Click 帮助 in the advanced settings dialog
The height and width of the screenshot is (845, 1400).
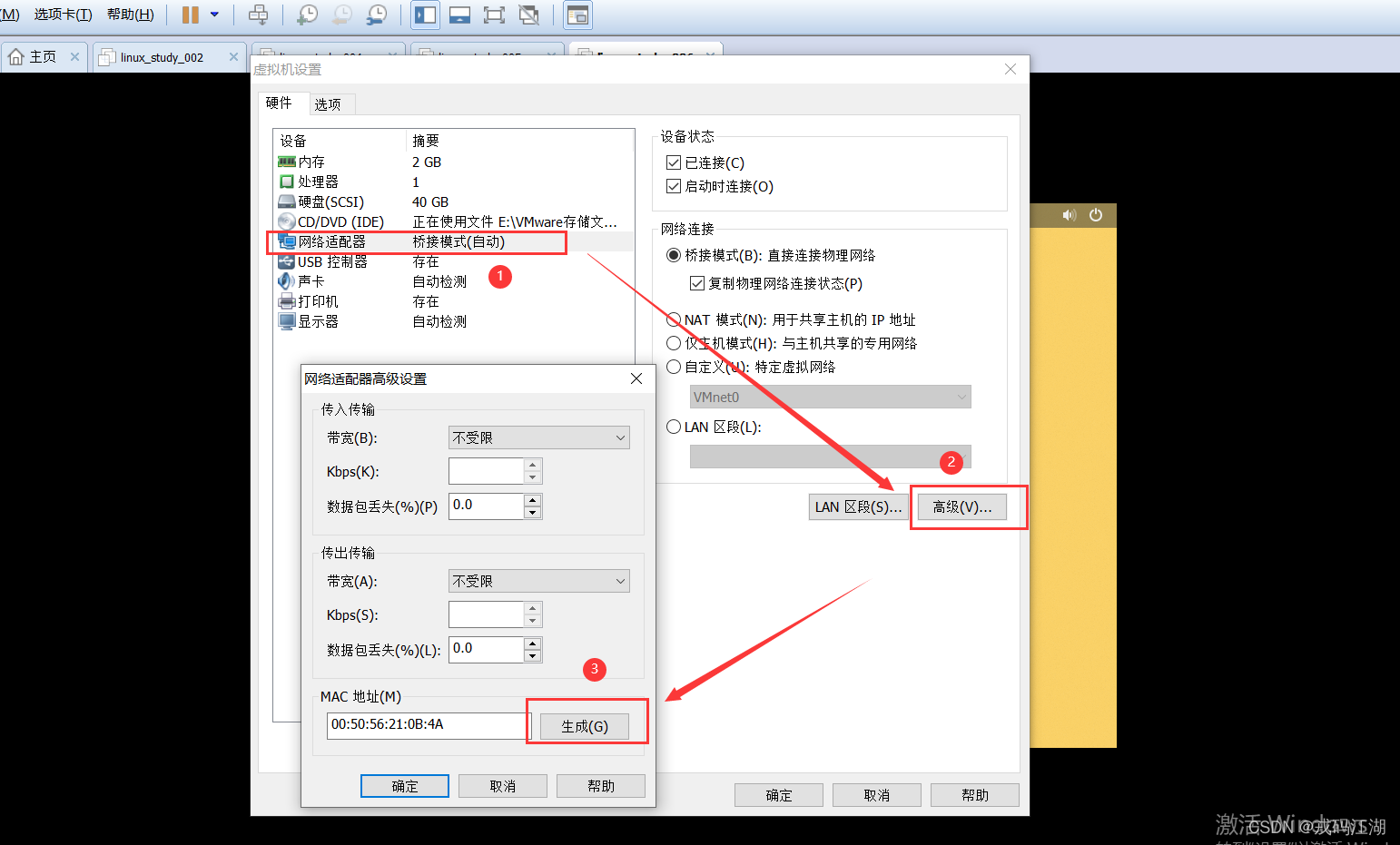pyautogui.click(x=601, y=786)
